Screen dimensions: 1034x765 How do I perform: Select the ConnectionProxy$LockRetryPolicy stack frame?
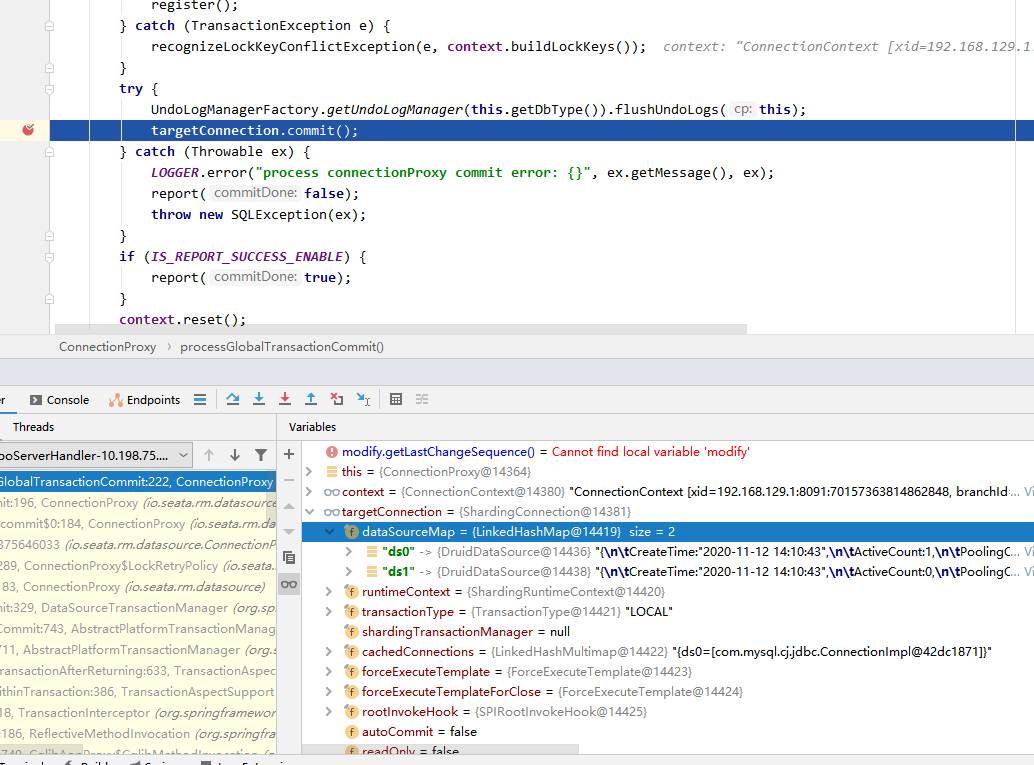(138, 566)
